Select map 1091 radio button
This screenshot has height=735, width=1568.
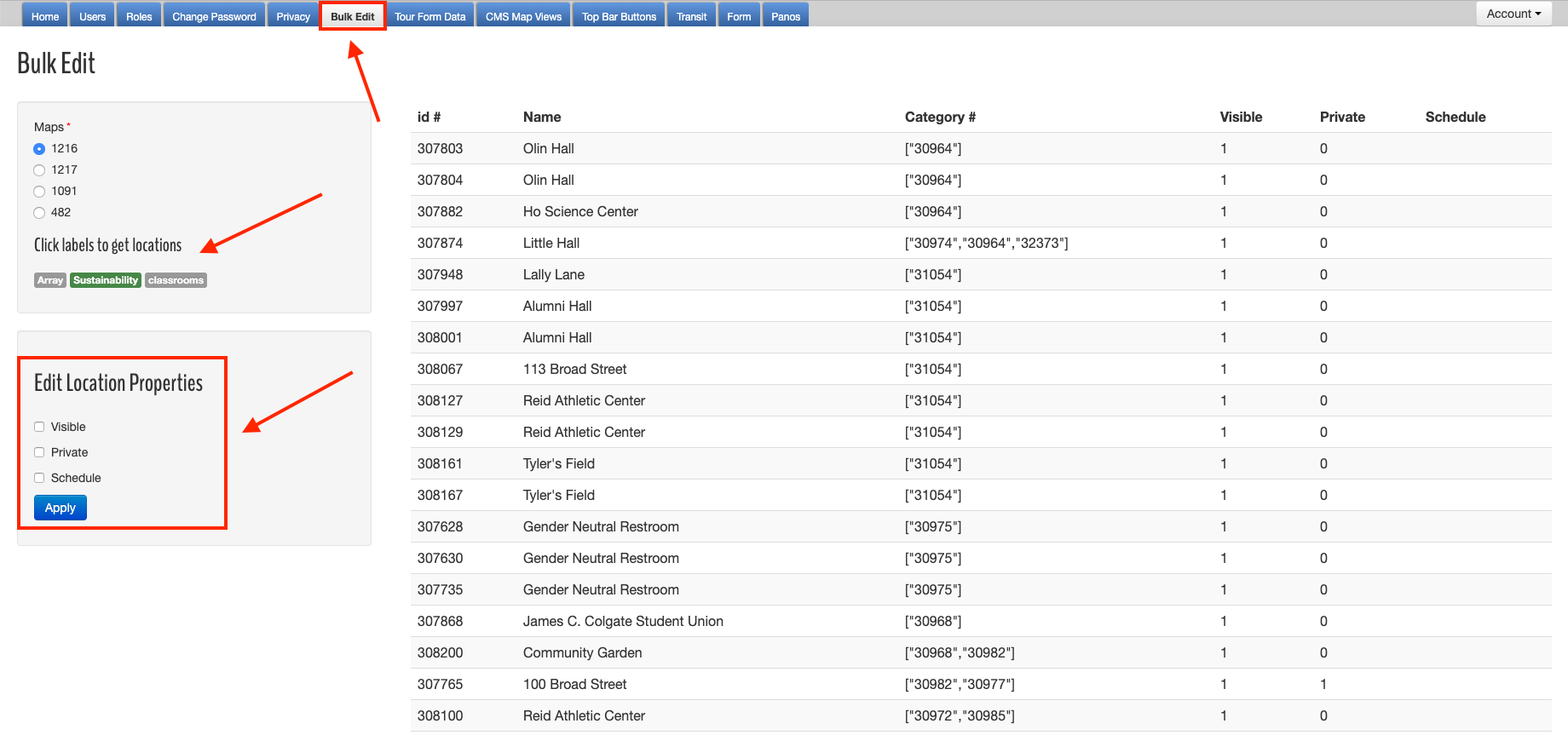39,192
